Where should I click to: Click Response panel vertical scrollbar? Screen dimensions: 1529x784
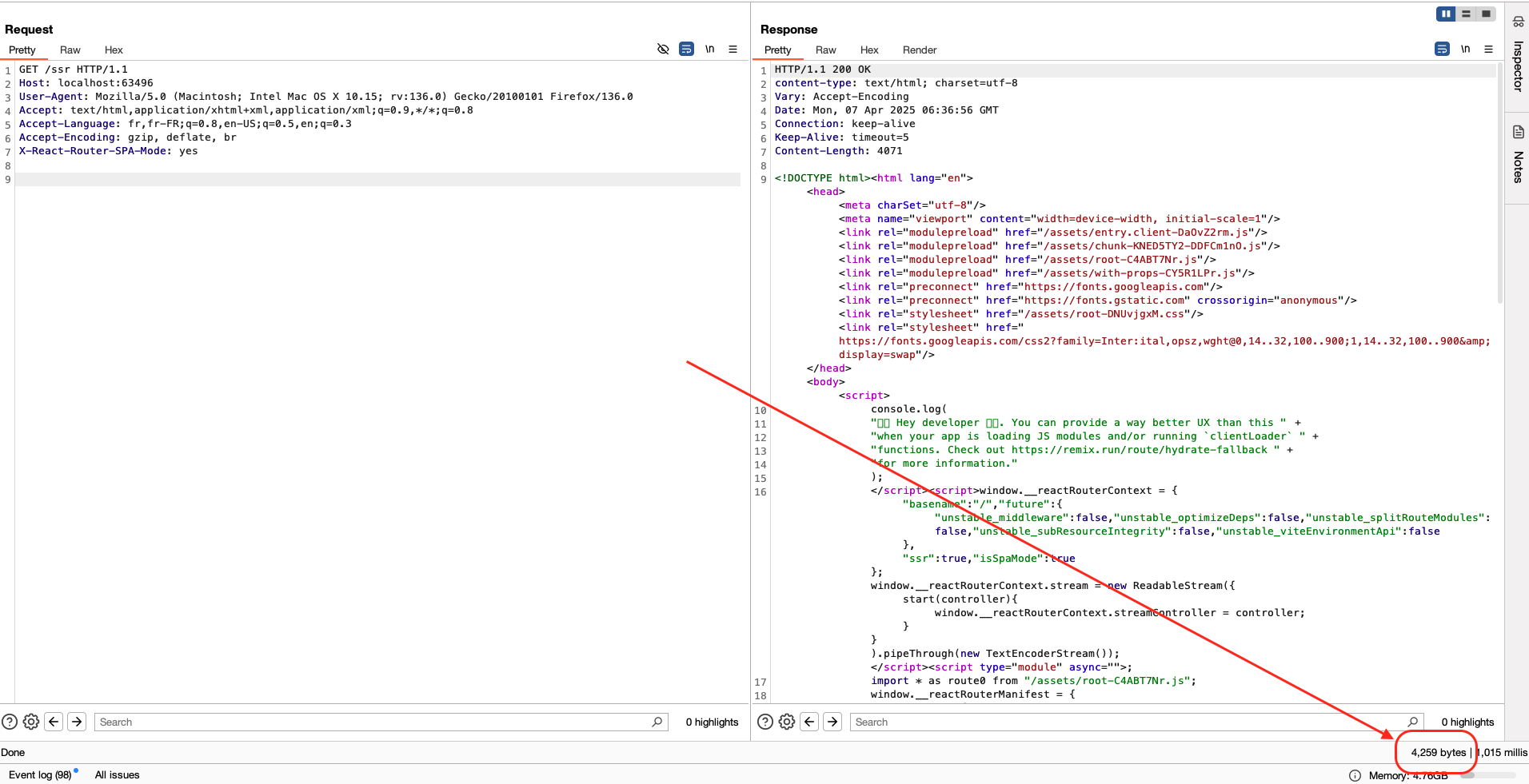coord(1500,184)
